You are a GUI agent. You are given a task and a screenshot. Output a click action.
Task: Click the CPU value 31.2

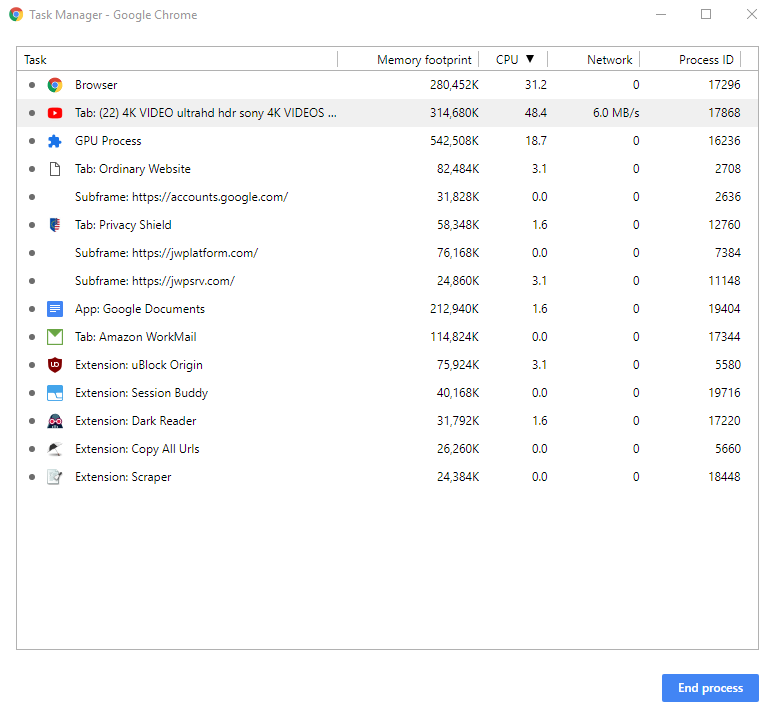[536, 85]
